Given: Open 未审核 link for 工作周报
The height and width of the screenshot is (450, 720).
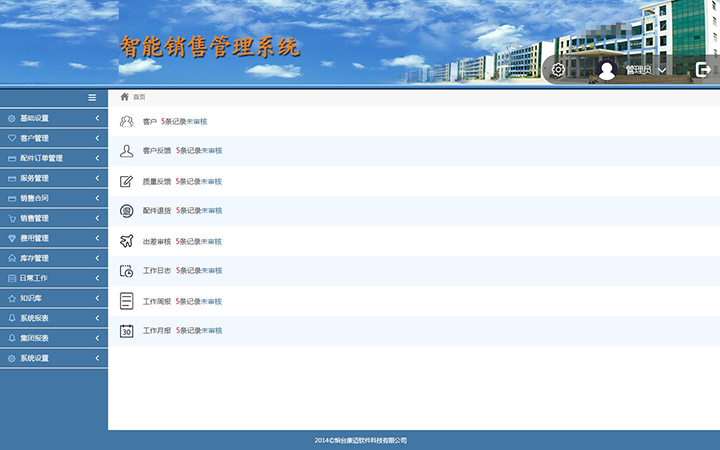Looking at the screenshot, I should click(212, 301).
